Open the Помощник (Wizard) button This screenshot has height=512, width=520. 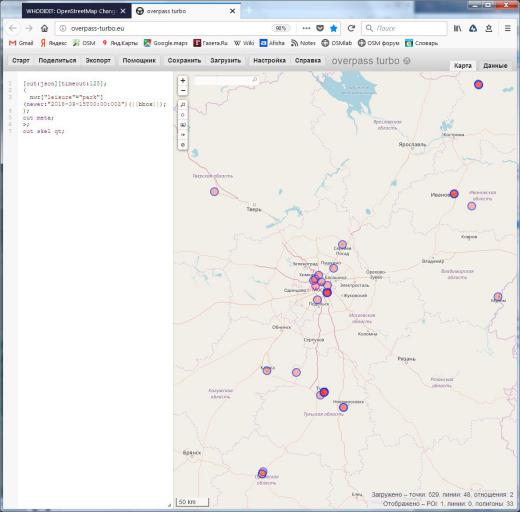(139, 61)
